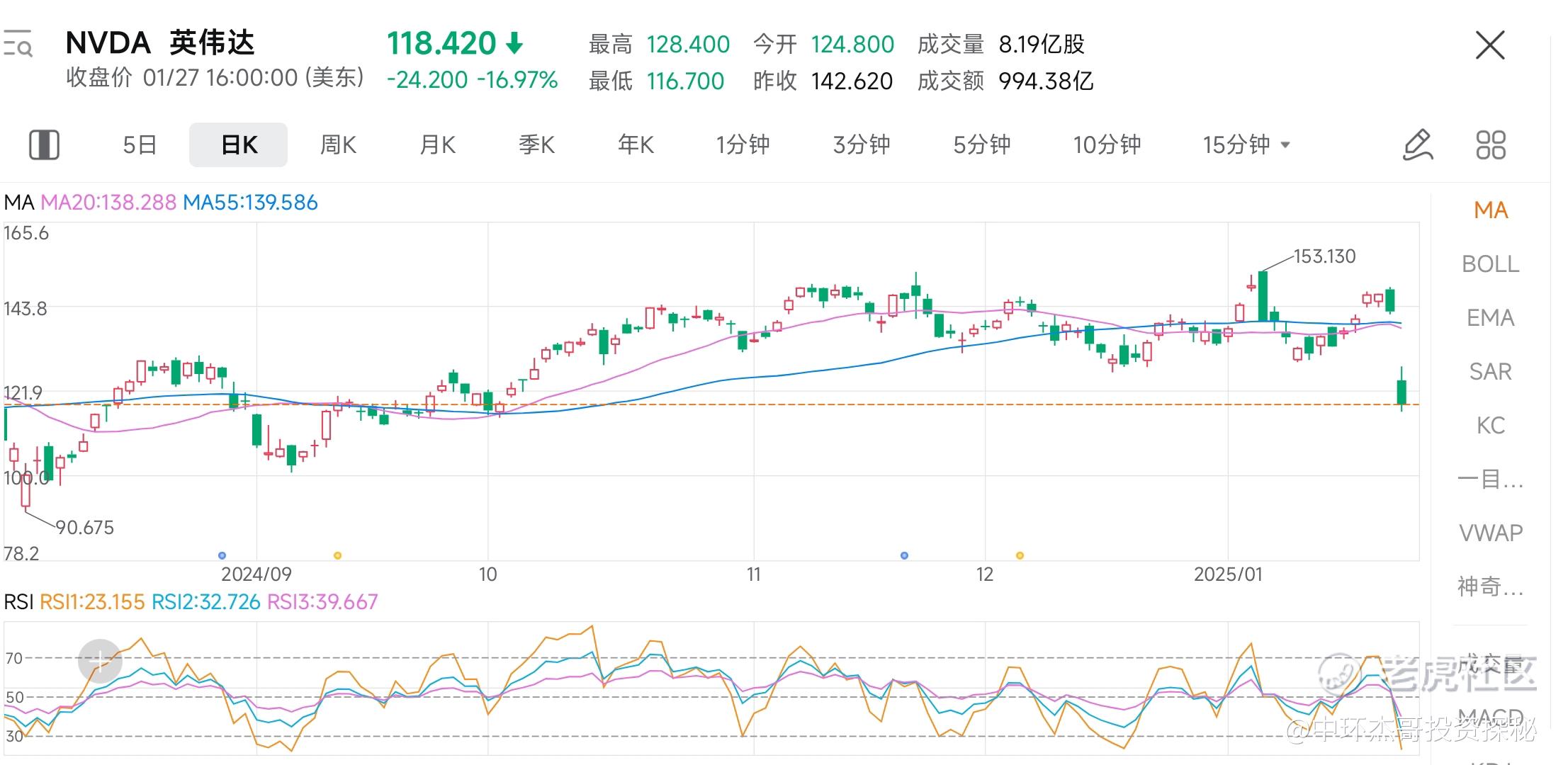Open the four-square grid layout icon
The width and height of the screenshot is (1568, 765).
pos(1491,144)
